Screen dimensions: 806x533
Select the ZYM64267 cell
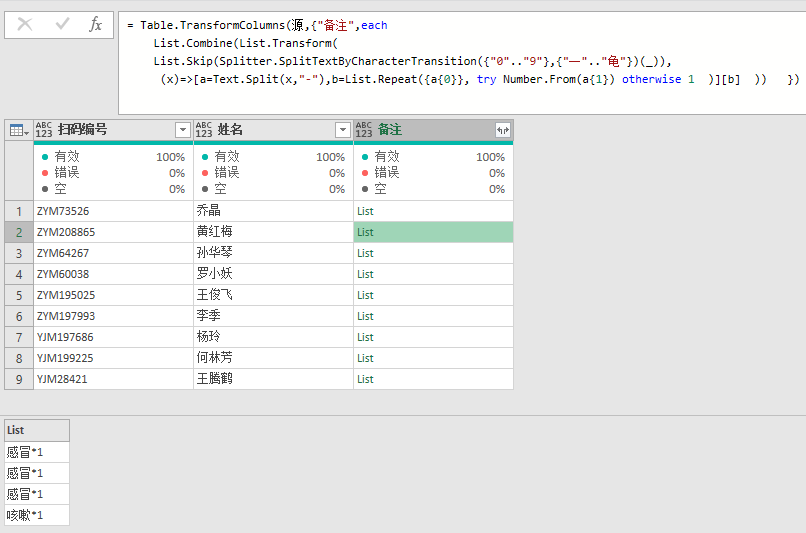[114, 253]
